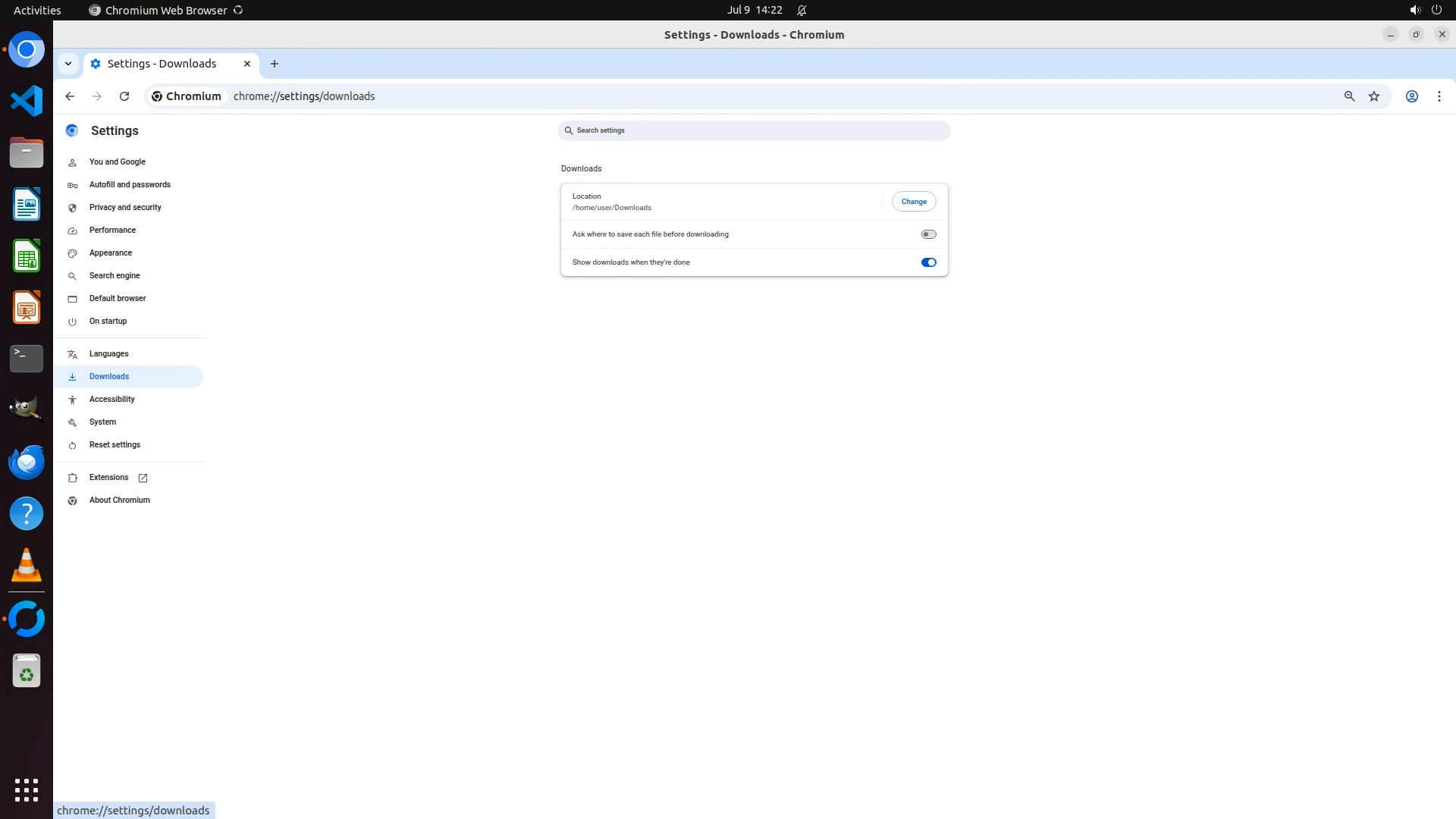Viewport: 1456px width, 819px height.
Task: Open Chromium three-dot menu
Action: pyautogui.click(x=1439, y=96)
